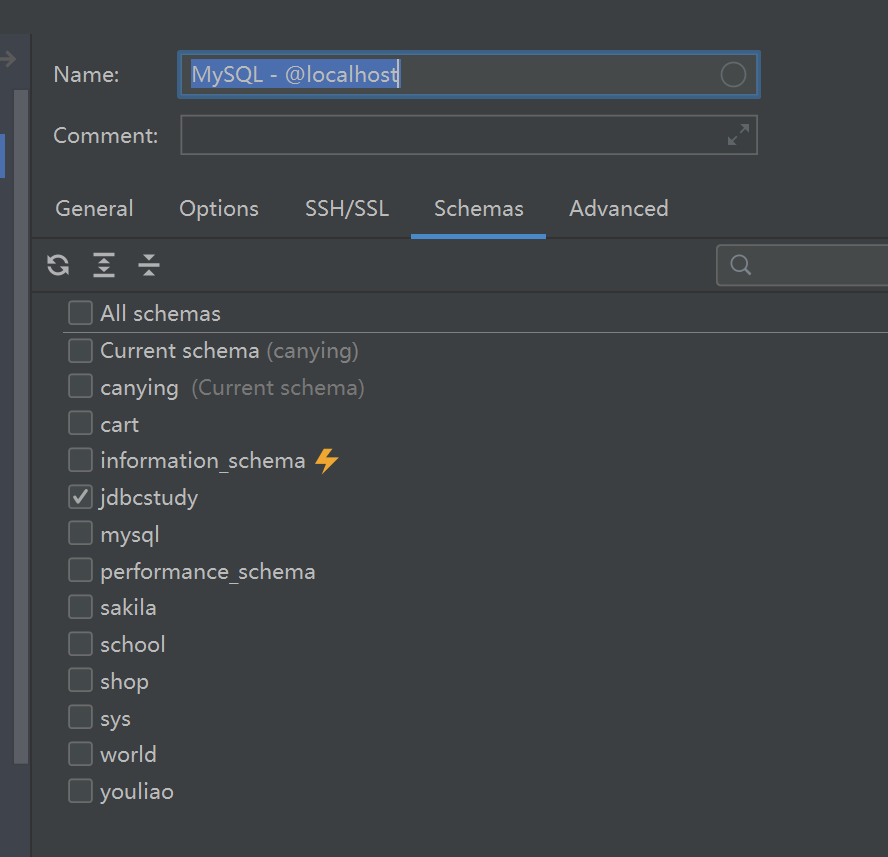Check Current schema (canying) checkbox

80,351
